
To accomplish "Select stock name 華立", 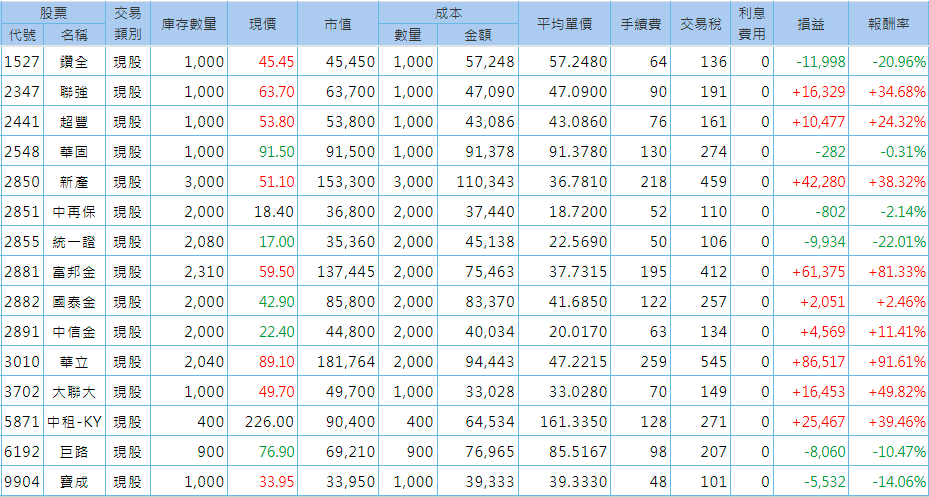I will pyautogui.click(x=74, y=362).
